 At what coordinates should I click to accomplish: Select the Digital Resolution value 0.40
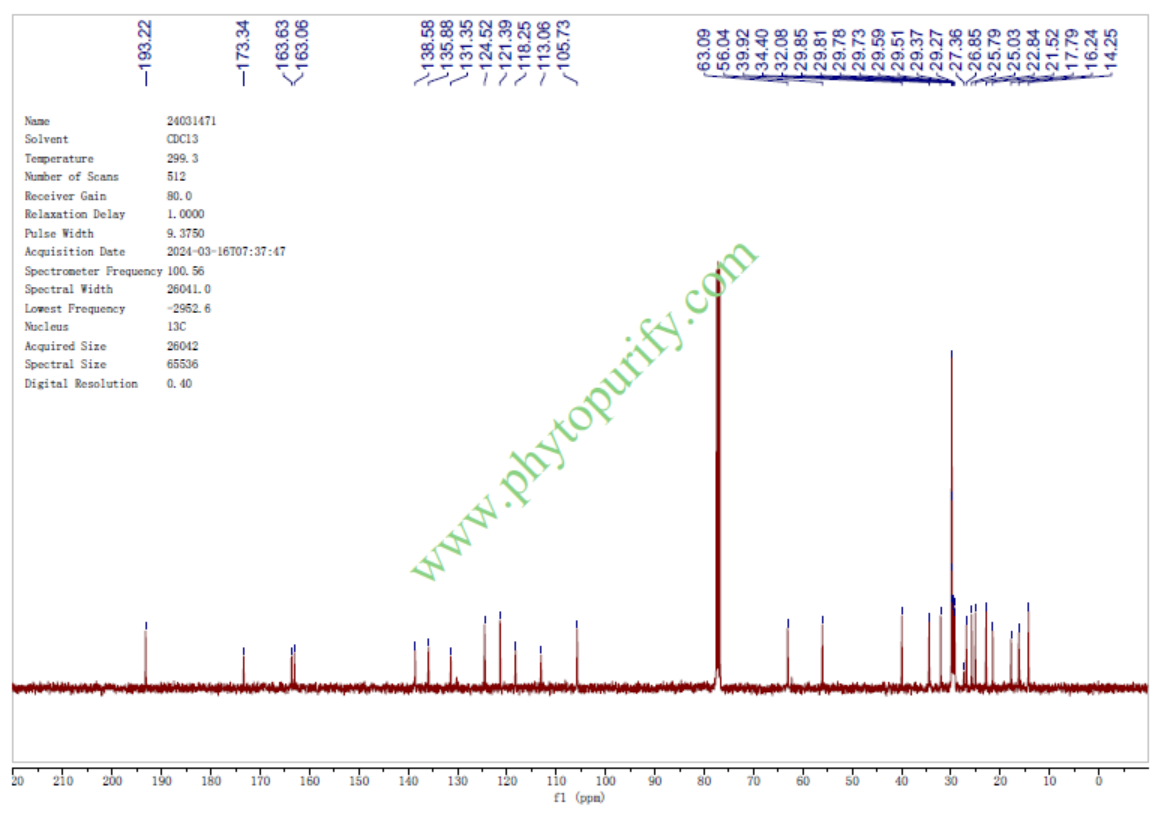pyautogui.click(x=179, y=384)
